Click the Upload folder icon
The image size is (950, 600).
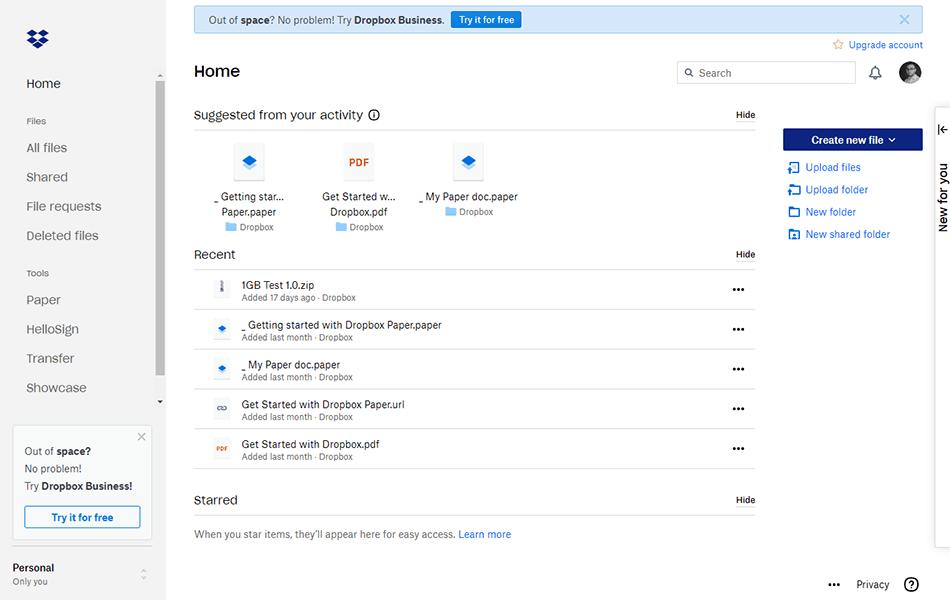pyautogui.click(x=794, y=190)
